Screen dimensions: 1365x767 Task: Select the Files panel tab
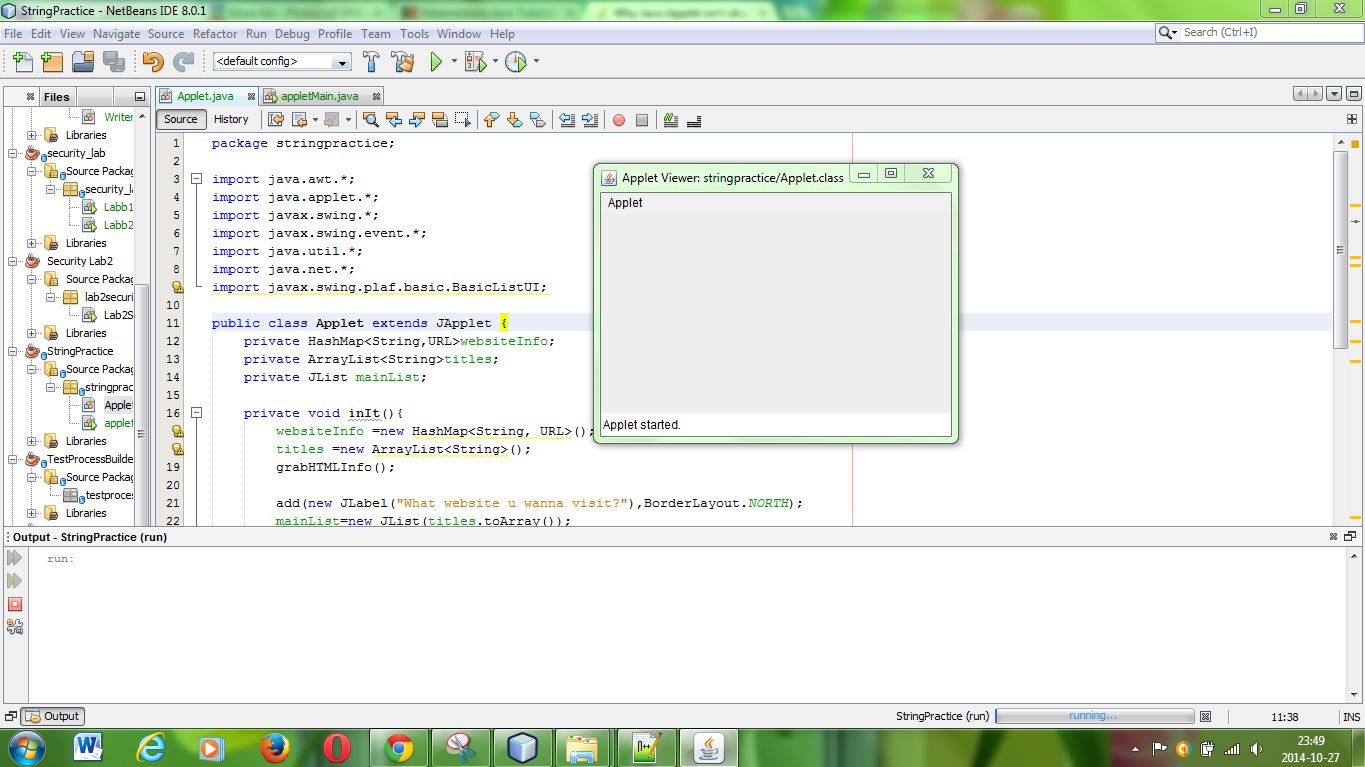click(x=57, y=96)
